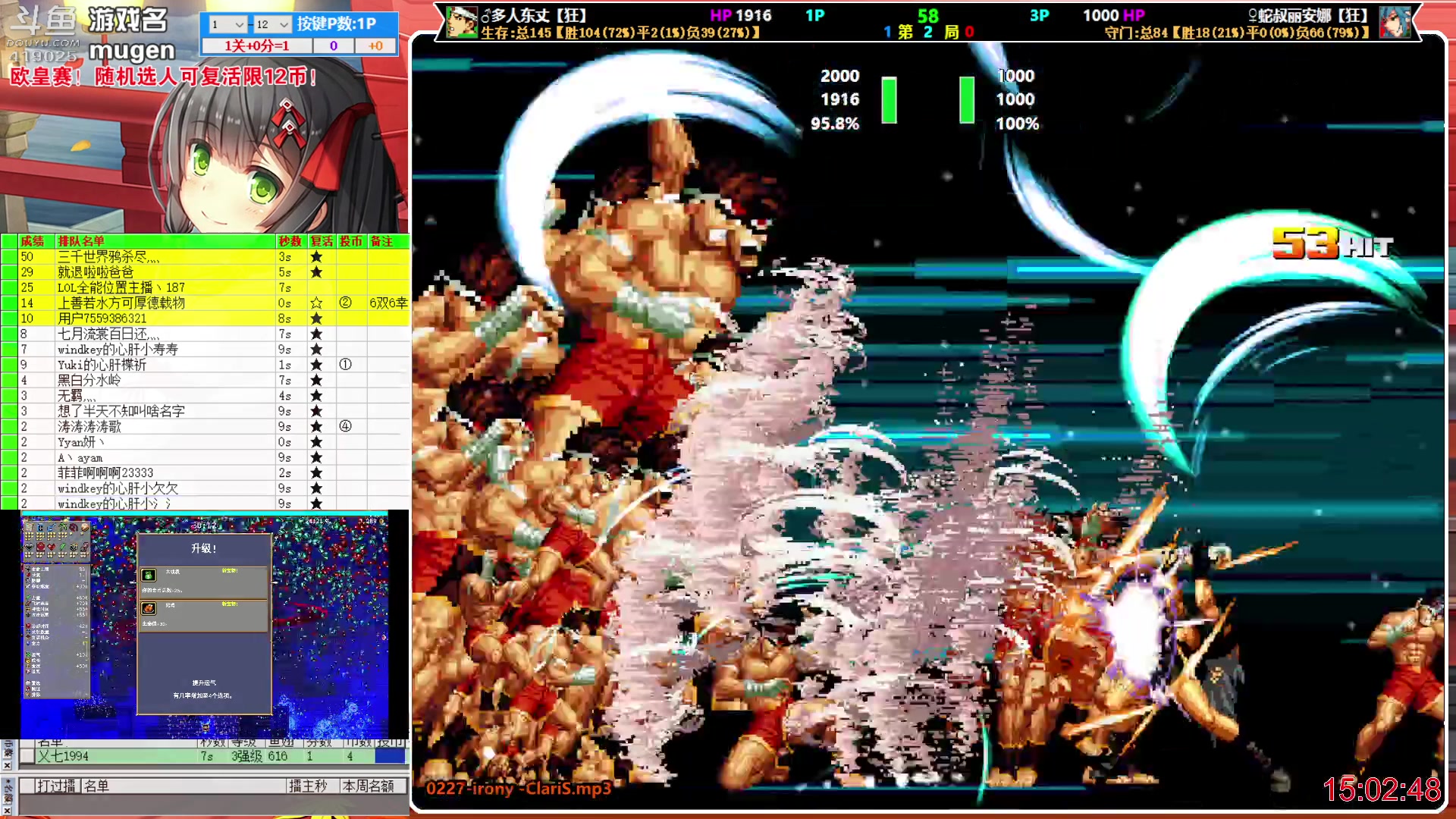1456x819 pixels.
Task: Click the 1关+0分=1 score field
Action: coord(256,45)
